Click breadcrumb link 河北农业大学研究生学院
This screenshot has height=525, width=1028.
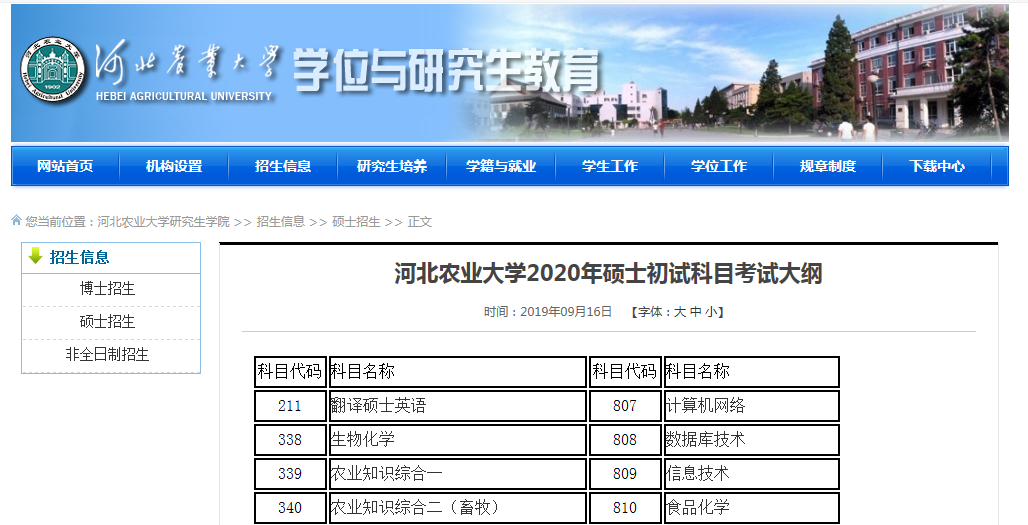pyautogui.click(x=164, y=222)
